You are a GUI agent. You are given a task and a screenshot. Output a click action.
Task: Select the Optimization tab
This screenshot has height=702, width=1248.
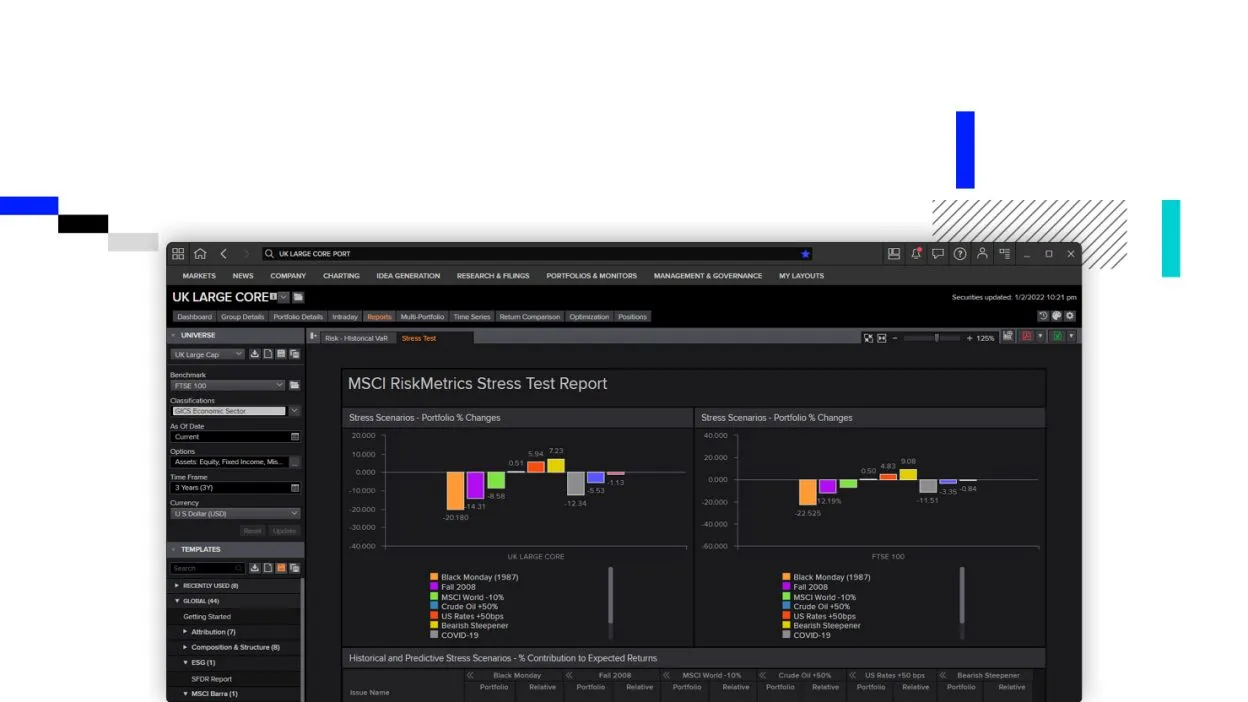pyautogui.click(x=589, y=317)
